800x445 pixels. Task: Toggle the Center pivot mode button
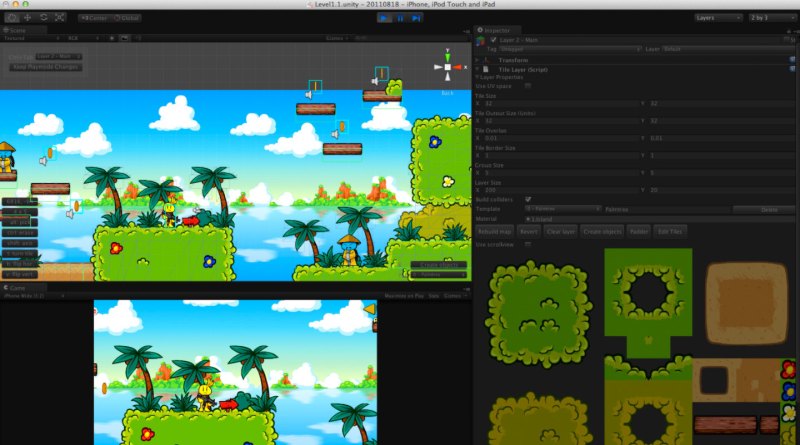click(x=94, y=18)
